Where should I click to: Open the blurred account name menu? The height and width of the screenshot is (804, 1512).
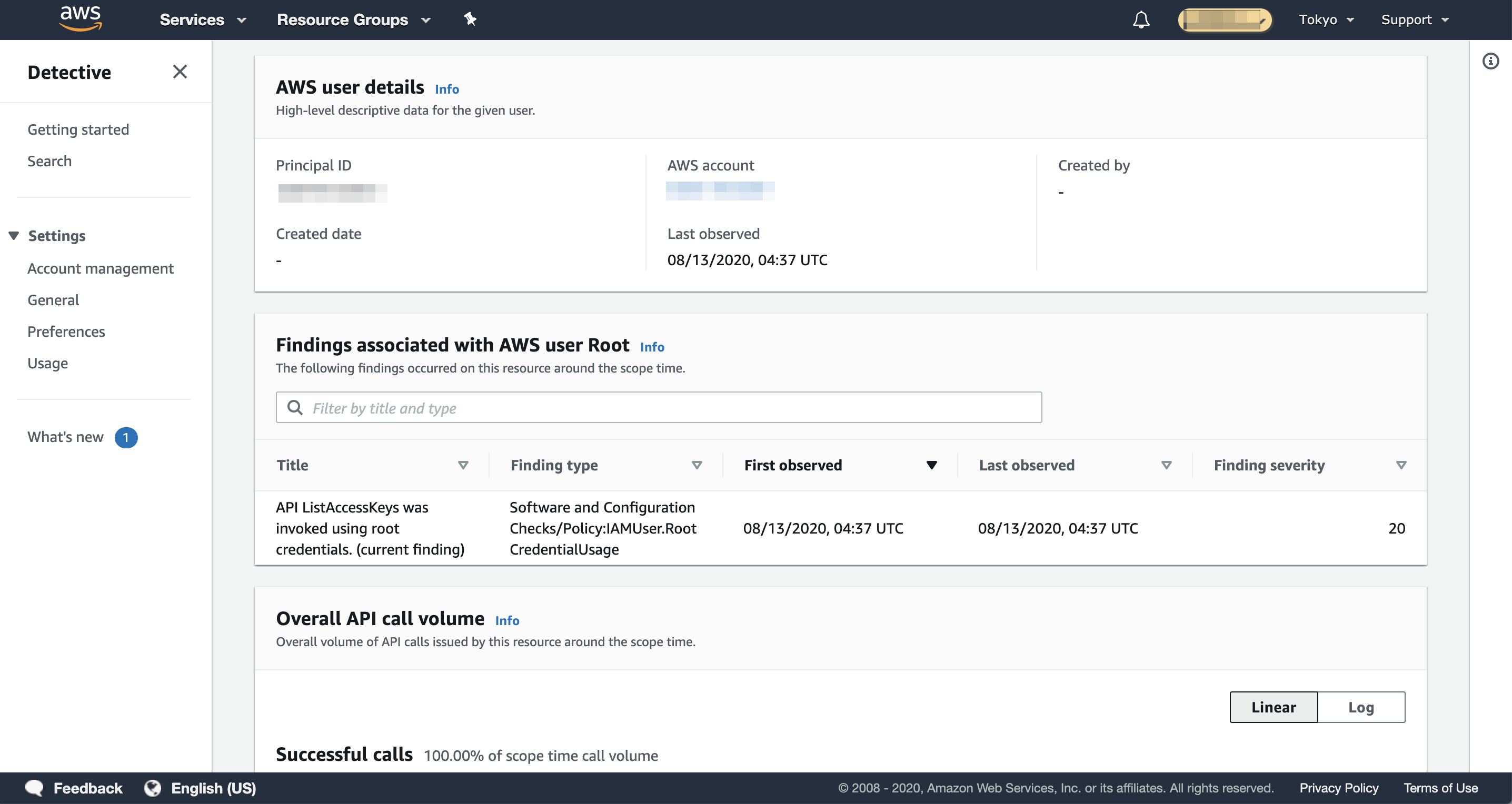click(1225, 20)
